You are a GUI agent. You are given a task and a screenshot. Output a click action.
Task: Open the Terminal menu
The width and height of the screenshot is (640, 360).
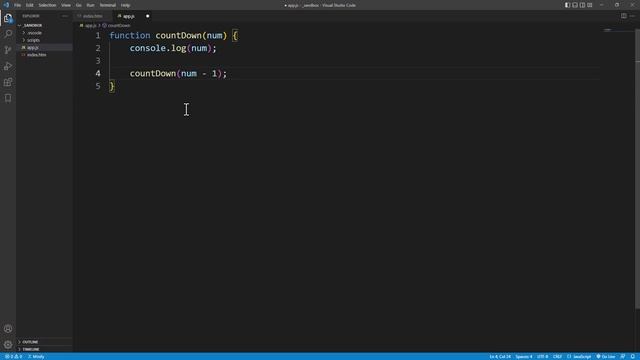tap(108, 5)
